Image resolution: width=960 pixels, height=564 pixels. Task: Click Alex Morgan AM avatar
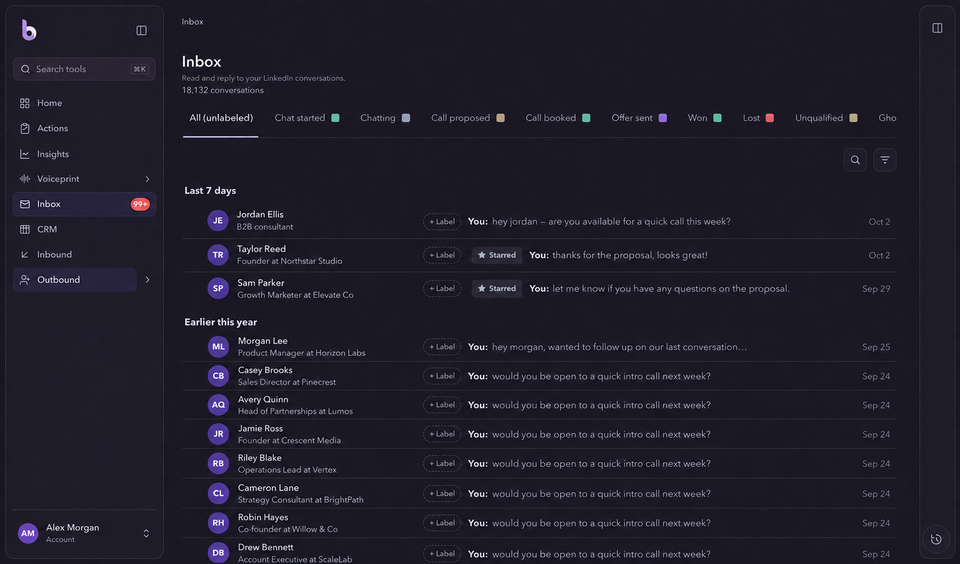[x=28, y=533]
